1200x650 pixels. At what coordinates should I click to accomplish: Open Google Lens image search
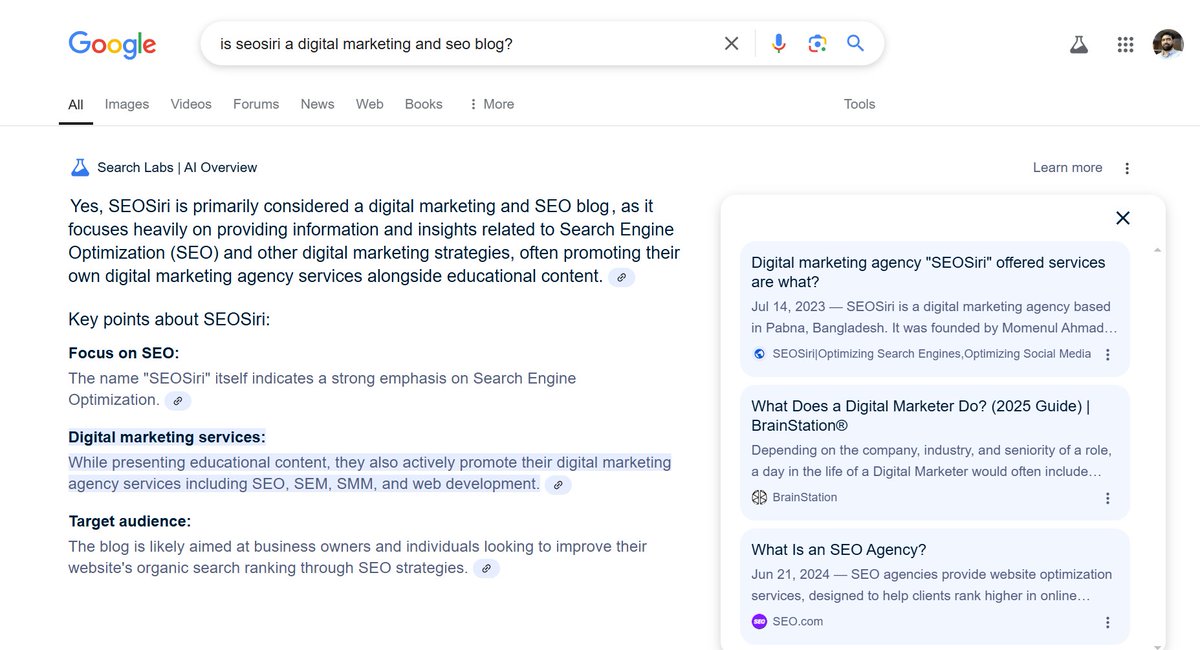coord(816,43)
